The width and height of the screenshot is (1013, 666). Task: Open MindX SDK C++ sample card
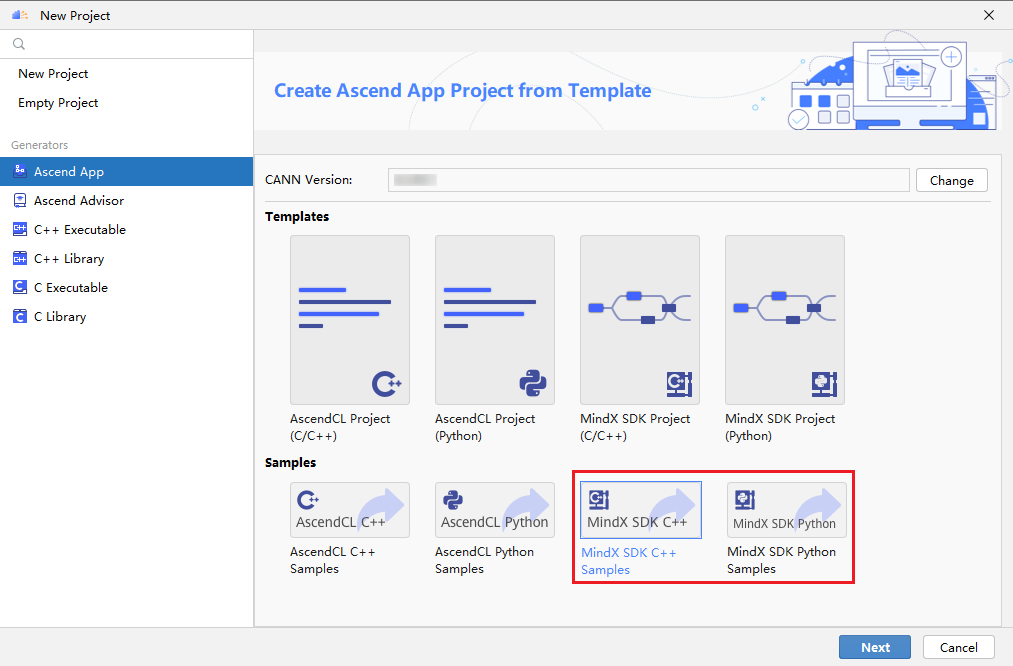[640, 510]
